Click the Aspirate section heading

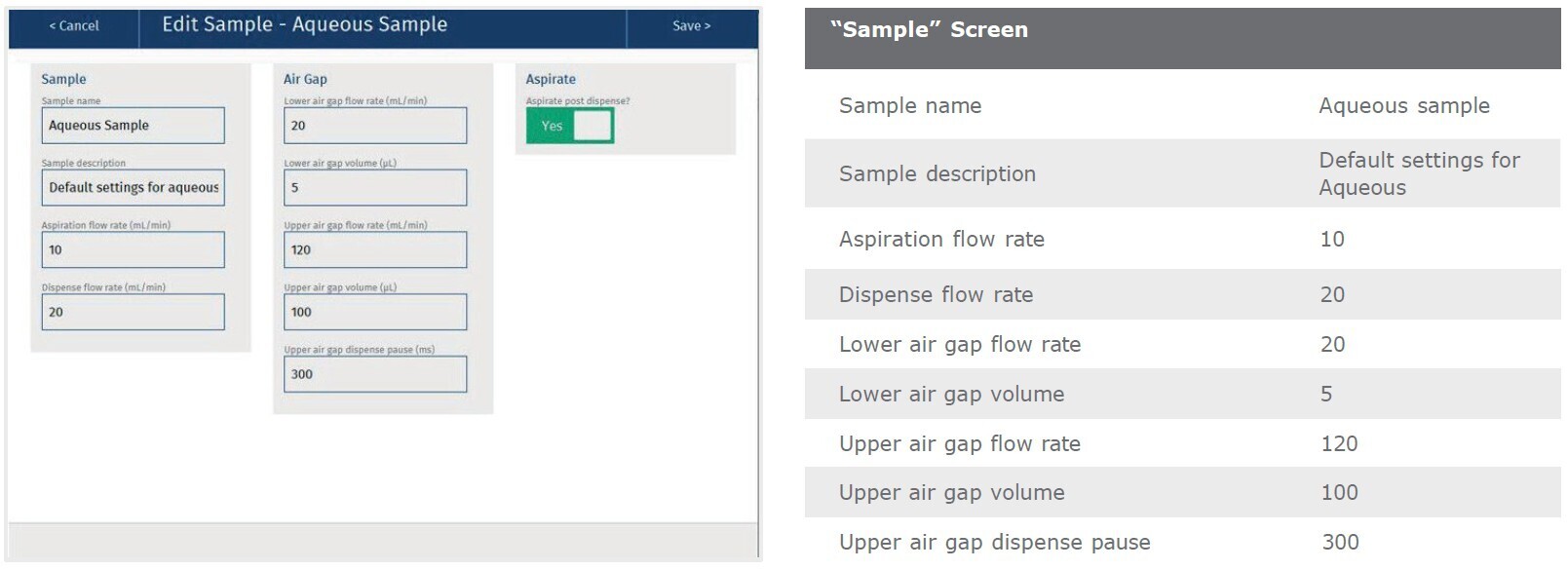pos(551,79)
